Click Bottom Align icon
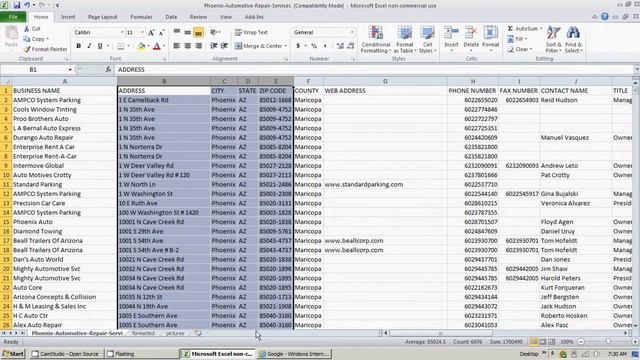The image size is (640, 360). [x=198, y=32]
